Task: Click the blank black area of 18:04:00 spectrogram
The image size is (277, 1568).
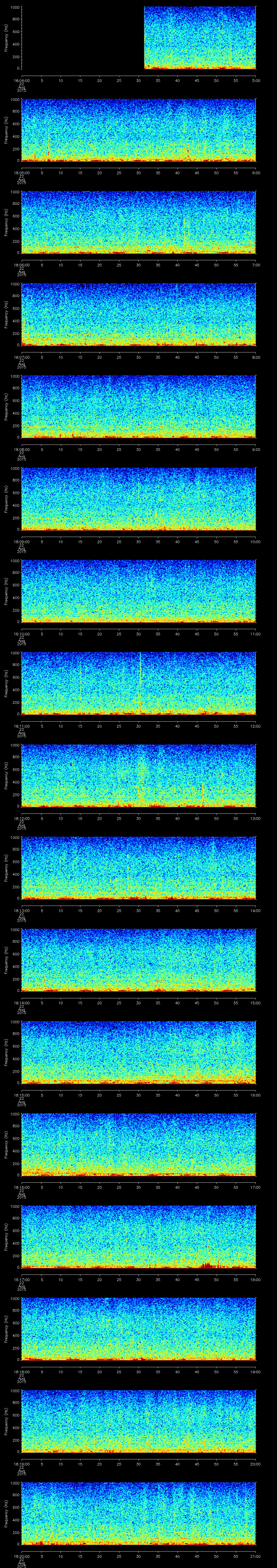Action: 82,38
